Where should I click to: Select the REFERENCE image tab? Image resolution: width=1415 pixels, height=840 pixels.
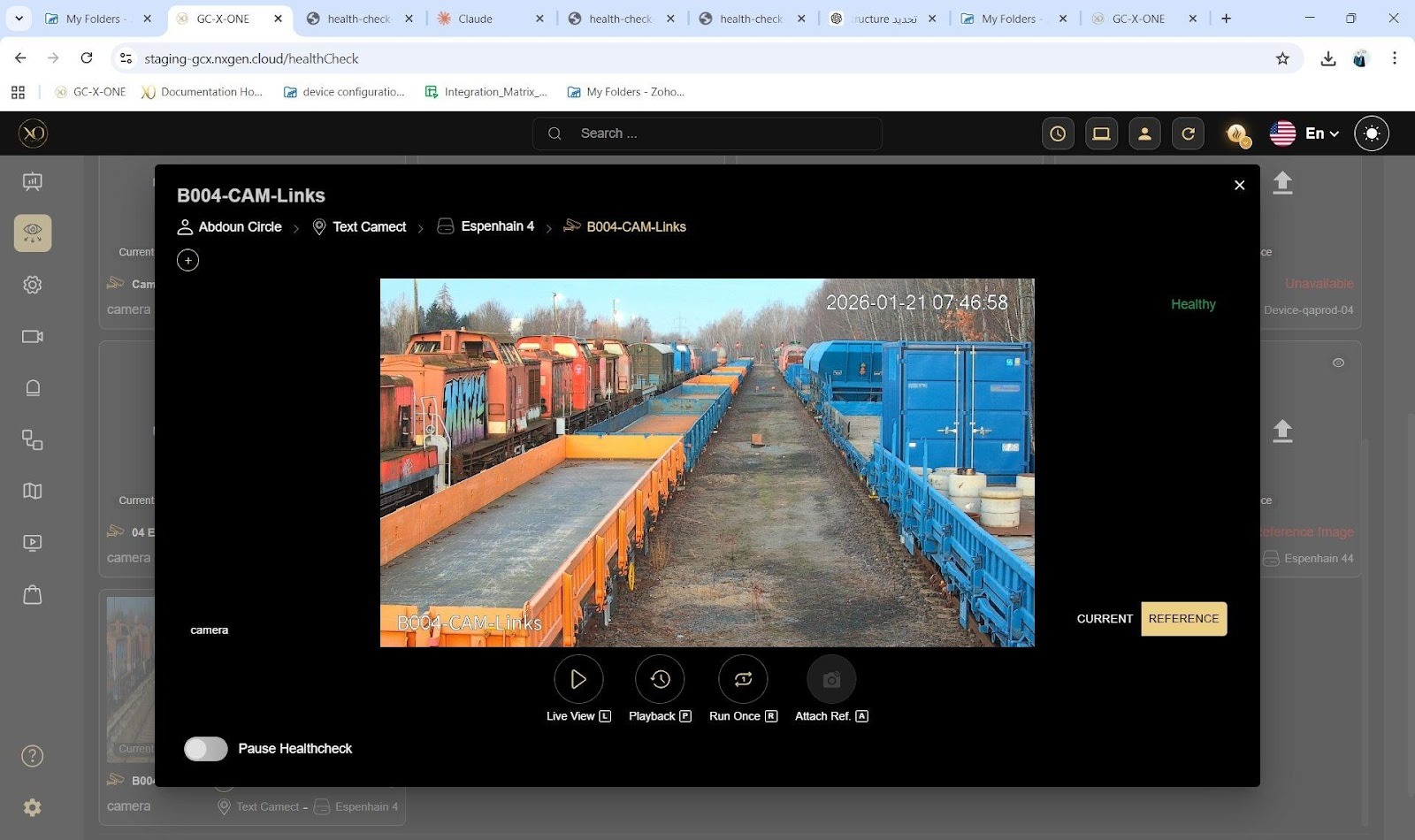pos(1183,619)
